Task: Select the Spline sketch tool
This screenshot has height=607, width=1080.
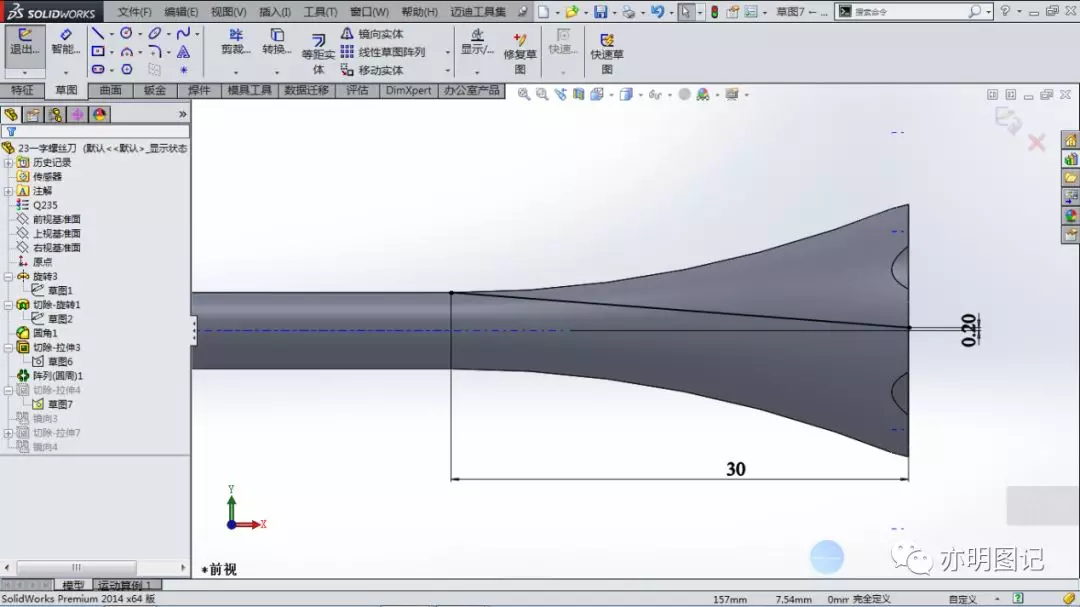Action: (x=183, y=33)
